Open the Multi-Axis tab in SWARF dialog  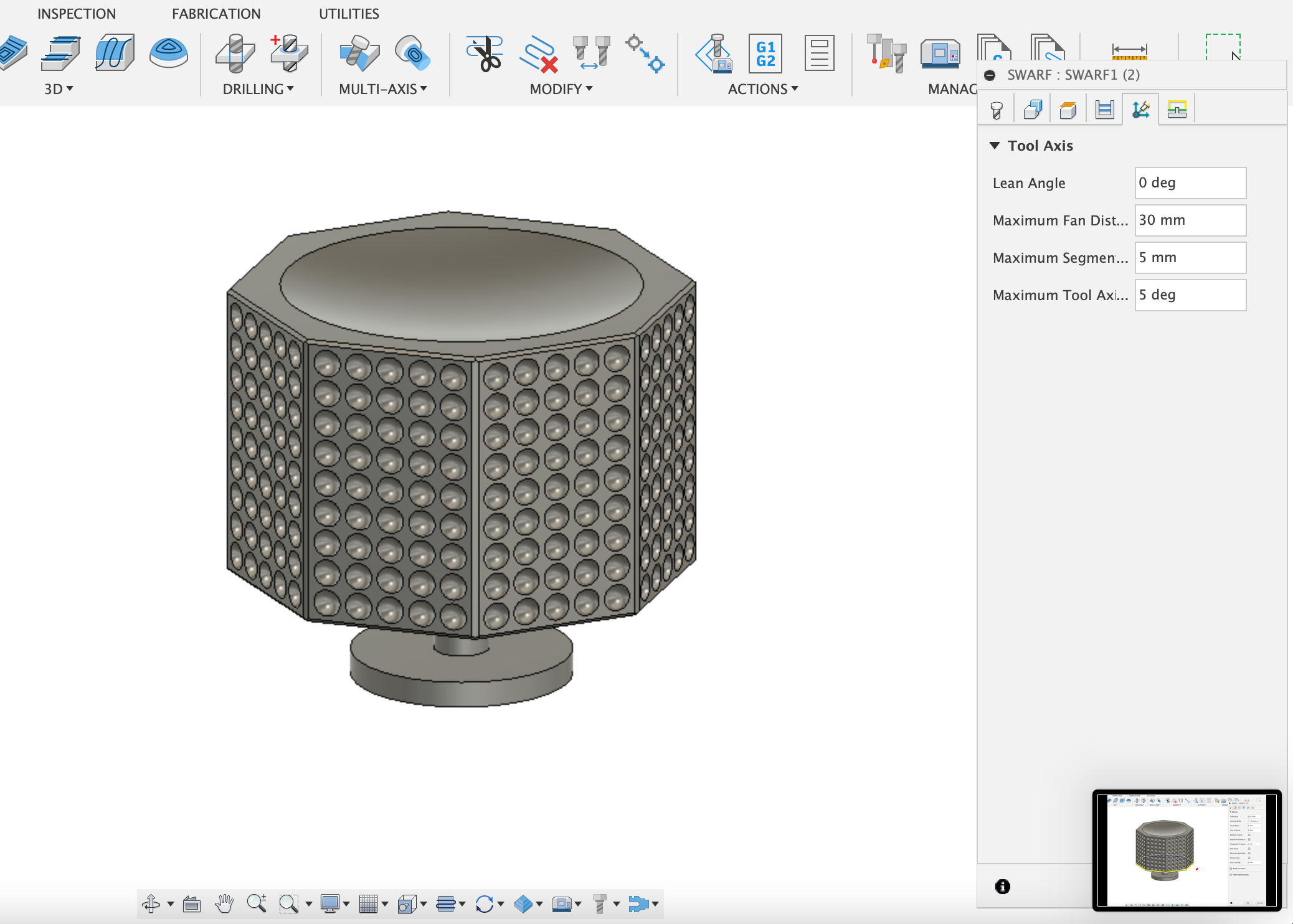coord(1140,110)
